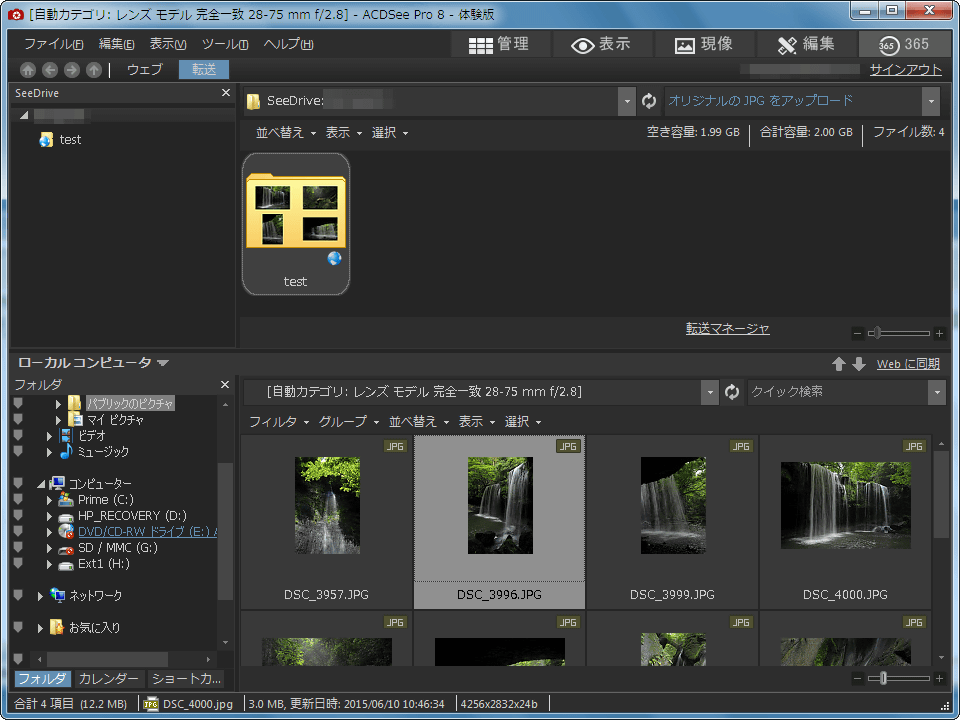Screen dimensions: 960x720
Task: Open the フィルタ dropdown
Action: tap(279, 422)
